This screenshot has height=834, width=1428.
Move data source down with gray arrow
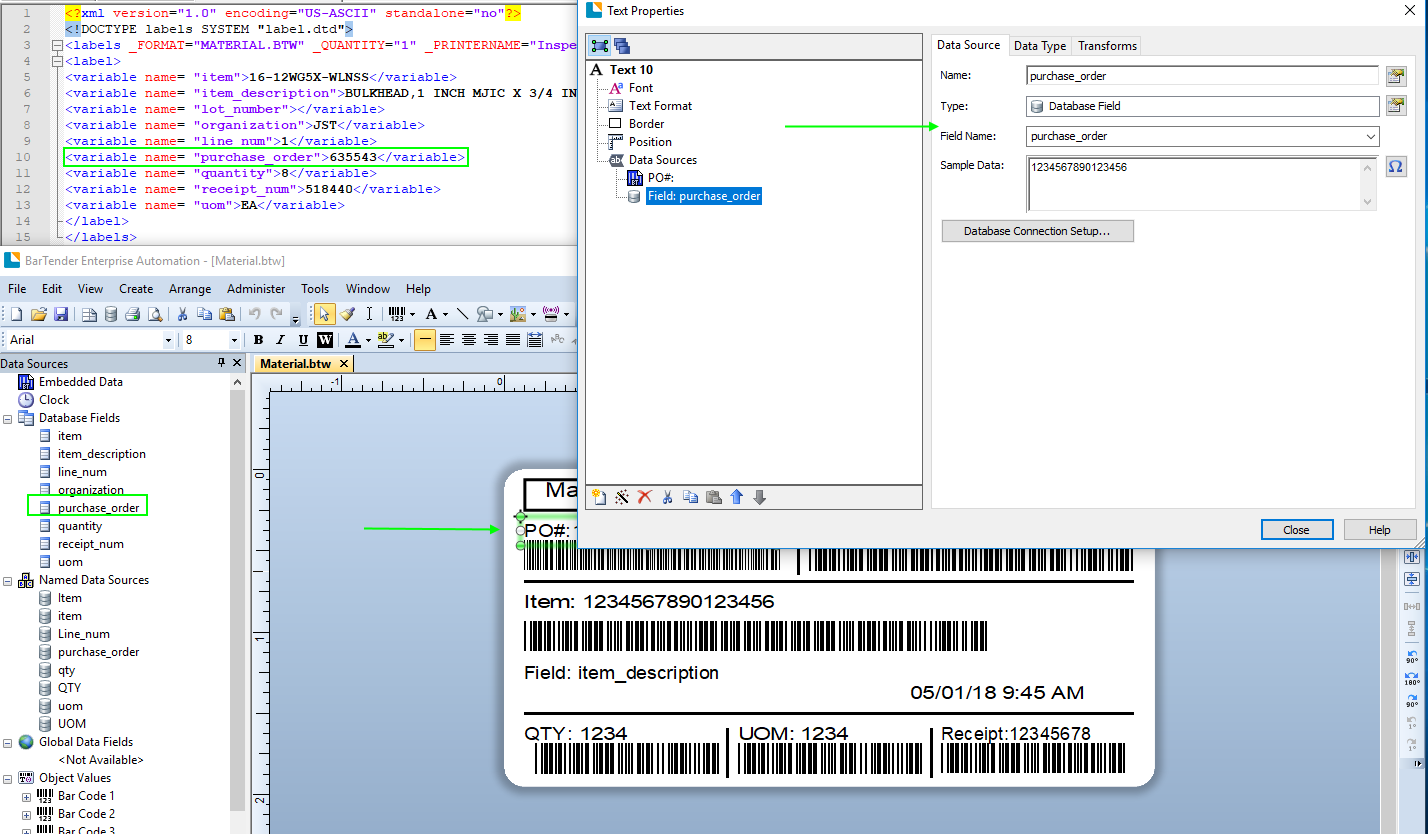click(x=760, y=497)
